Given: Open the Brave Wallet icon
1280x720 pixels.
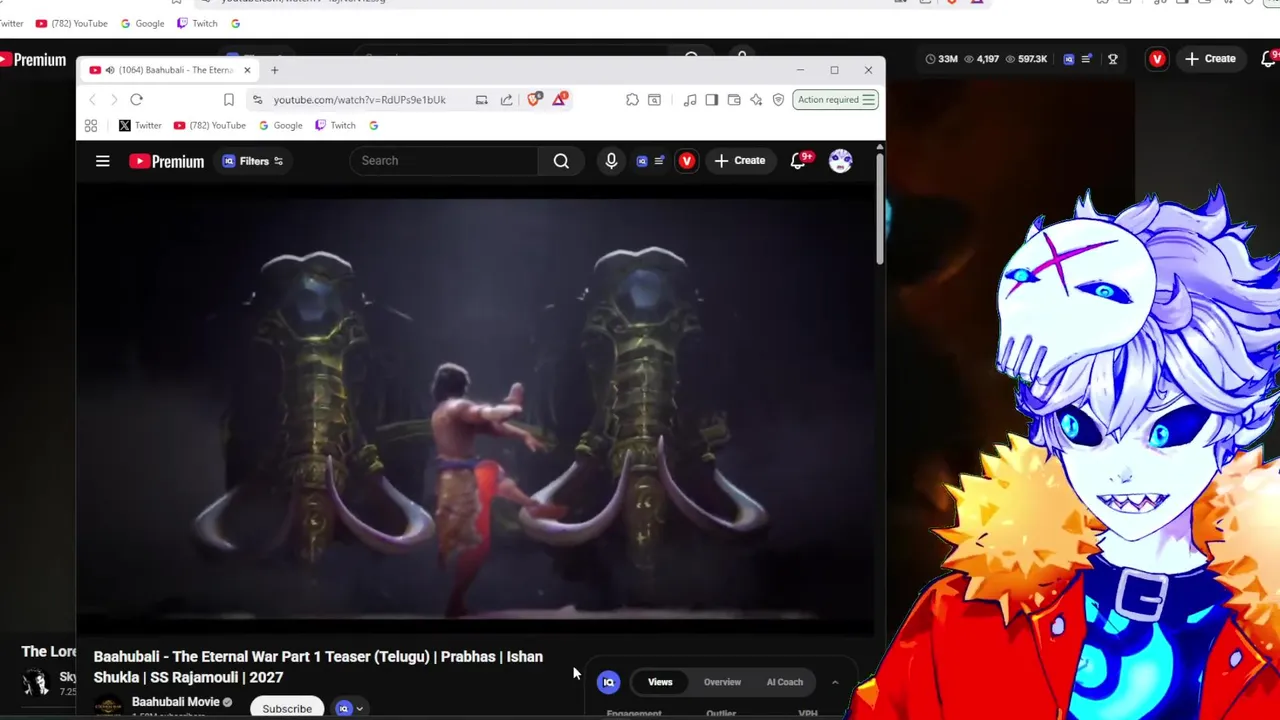Looking at the screenshot, I should click(x=734, y=99).
